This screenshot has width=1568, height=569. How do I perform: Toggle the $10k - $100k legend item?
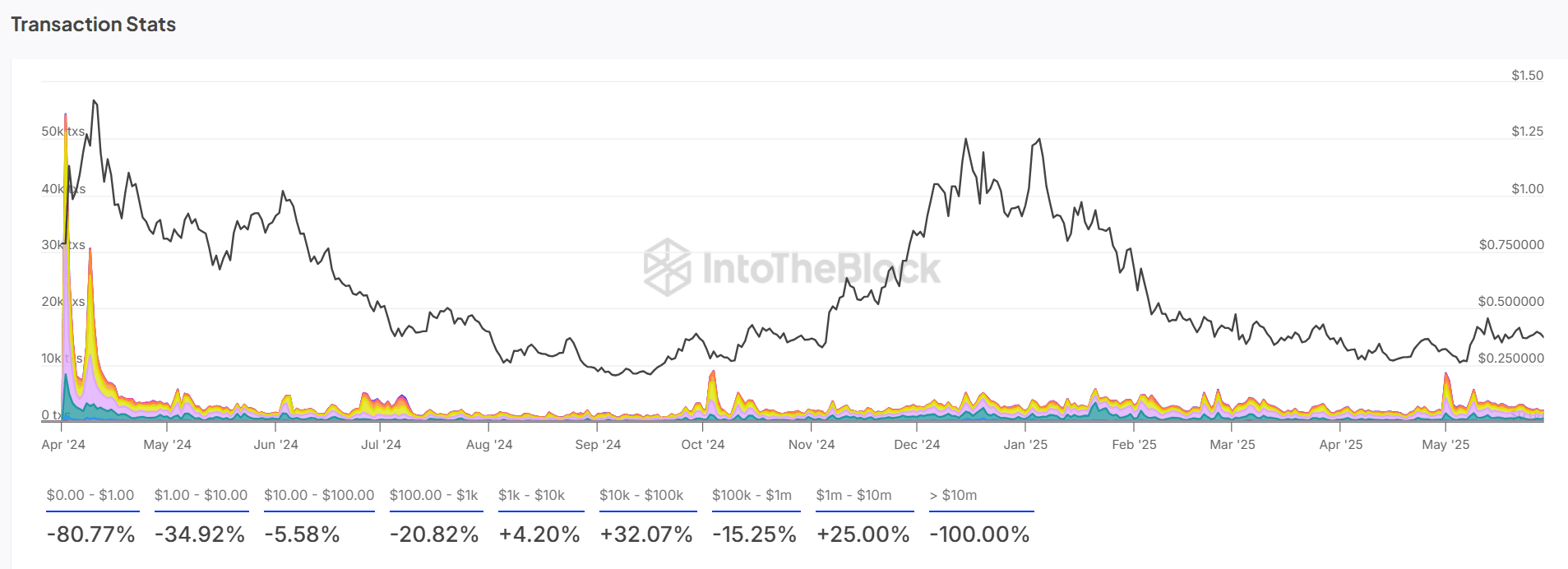point(641,495)
